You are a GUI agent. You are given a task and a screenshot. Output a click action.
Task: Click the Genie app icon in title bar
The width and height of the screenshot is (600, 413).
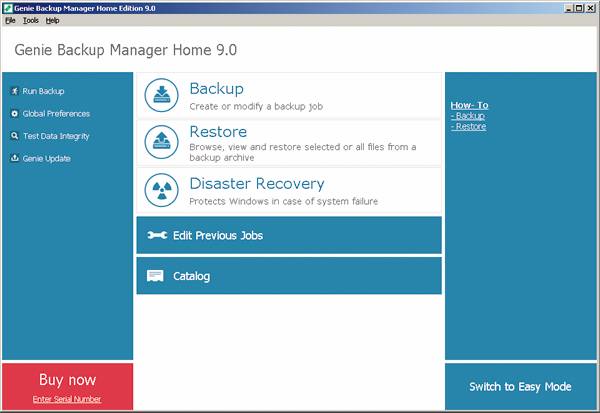point(7,8)
